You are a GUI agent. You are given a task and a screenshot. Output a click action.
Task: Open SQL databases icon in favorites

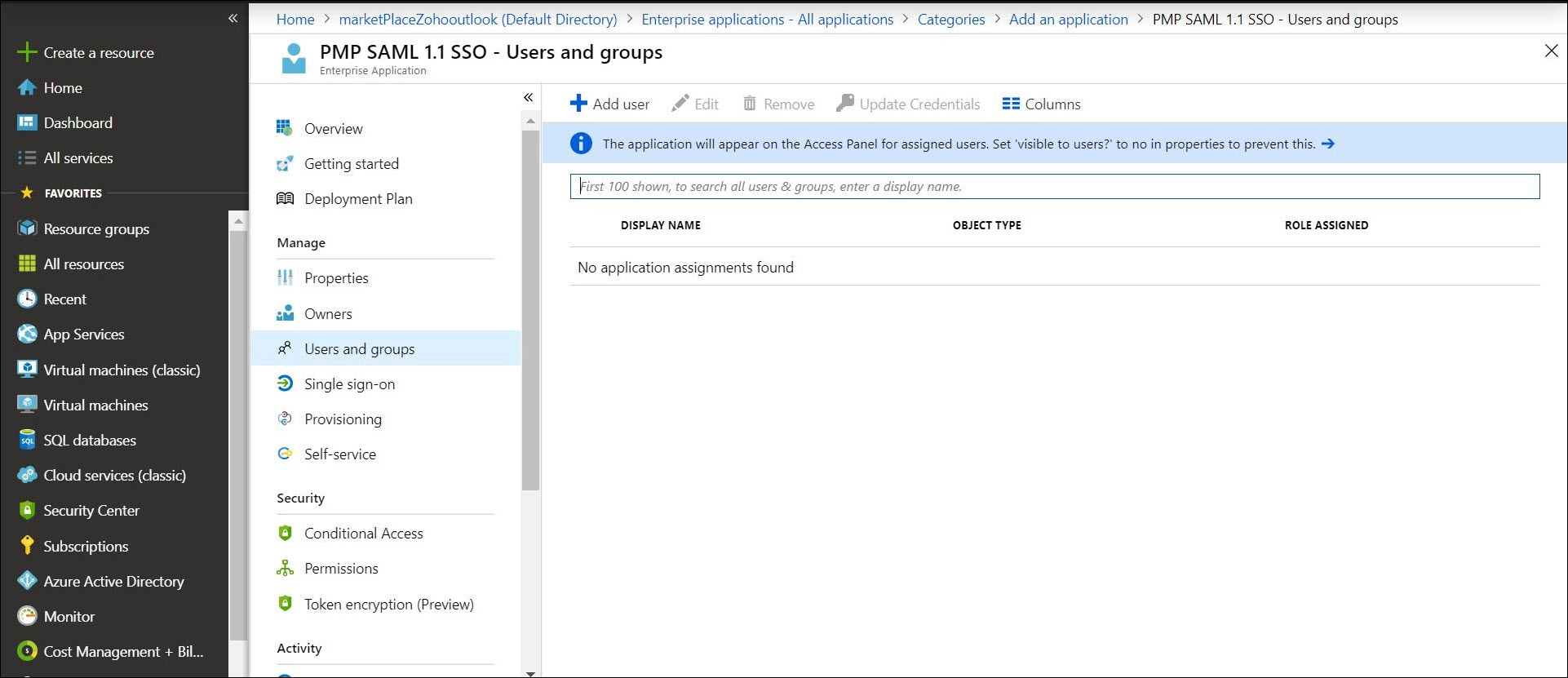pyautogui.click(x=27, y=441)
